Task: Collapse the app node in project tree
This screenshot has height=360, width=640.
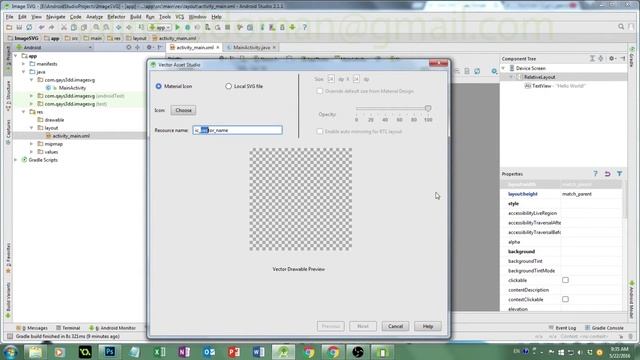Action: pos(16,56)
